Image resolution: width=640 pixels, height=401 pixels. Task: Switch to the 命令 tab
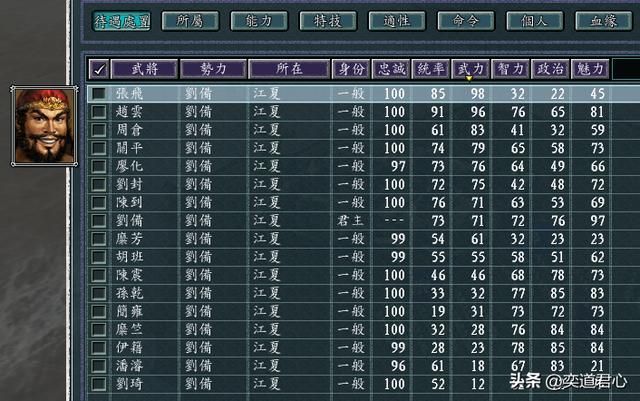[x=466, y=21]
